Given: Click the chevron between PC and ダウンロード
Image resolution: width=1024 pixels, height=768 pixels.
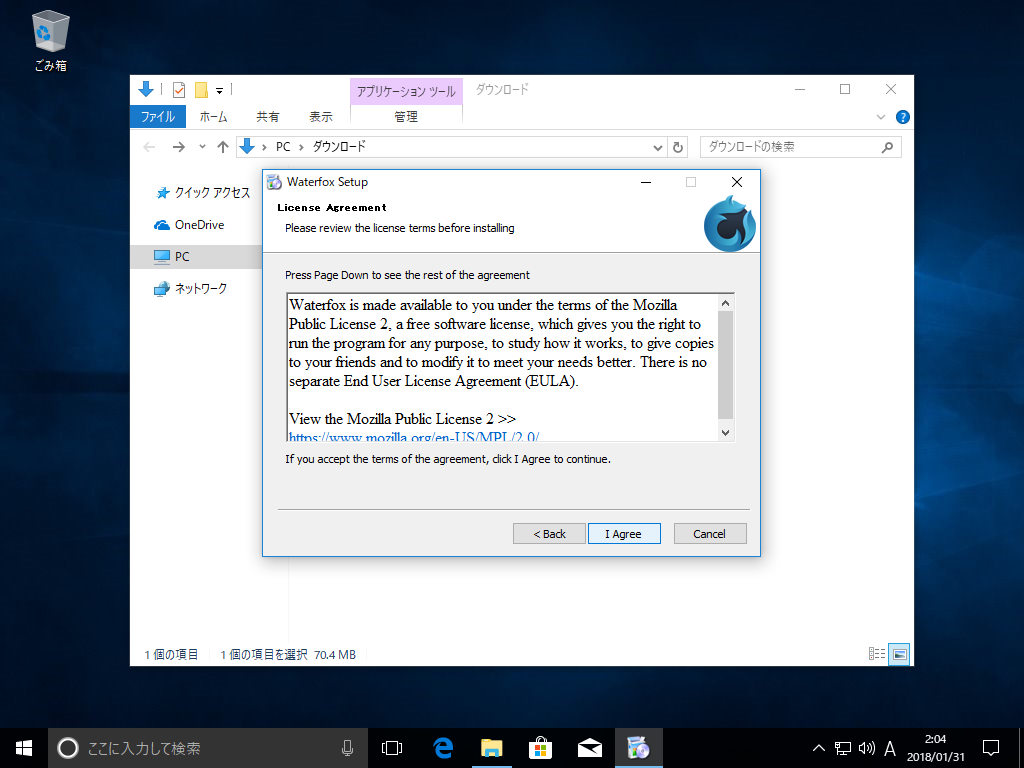Looking at the screenshot, I should click(x=302, y=148).
